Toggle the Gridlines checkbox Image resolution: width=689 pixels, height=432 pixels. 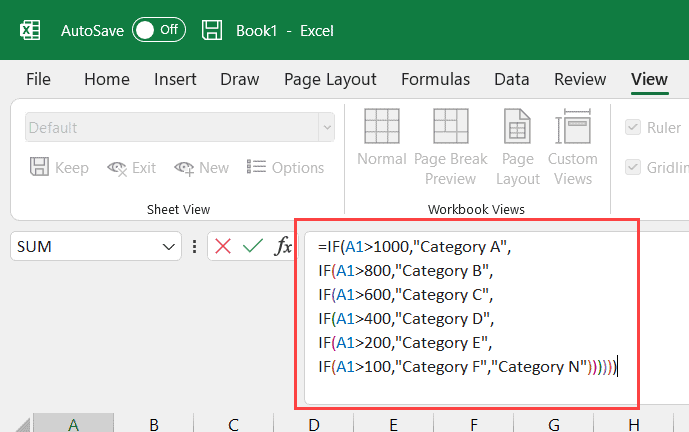(633, 167)
